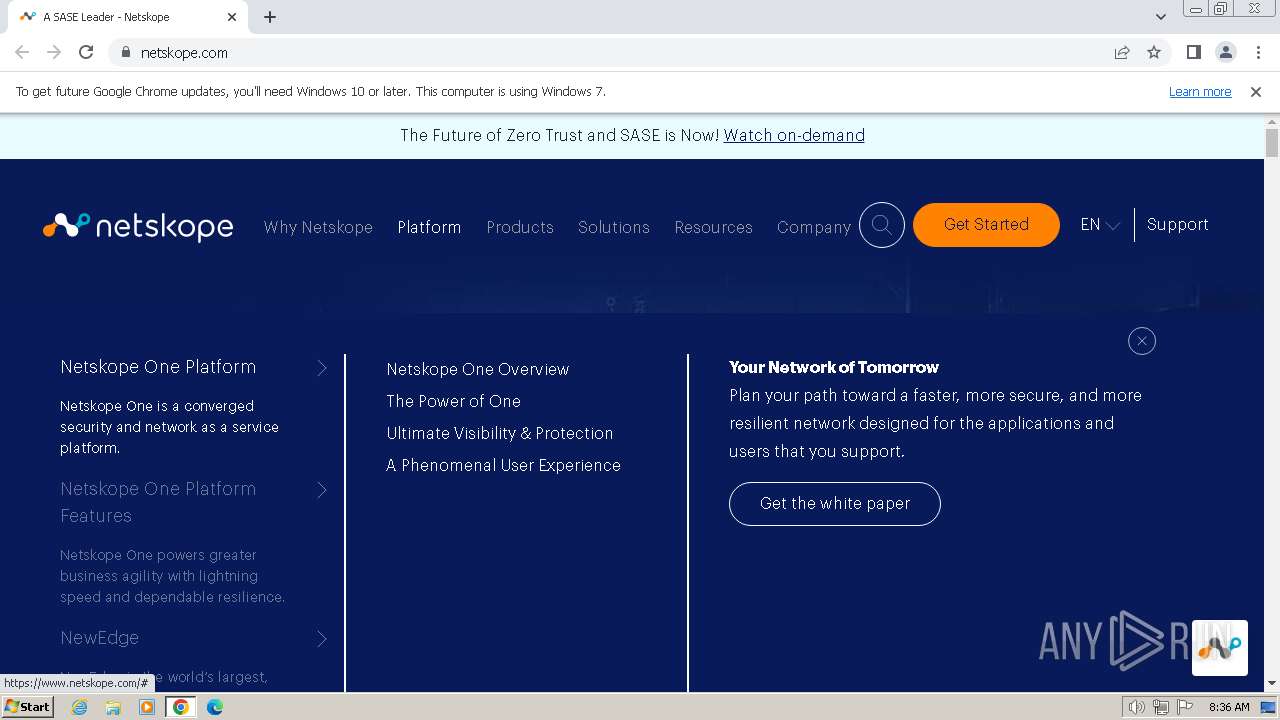Screen dimensions: 1280x720
Task: Click the browser back arrow
Action: tap(22, 52)
